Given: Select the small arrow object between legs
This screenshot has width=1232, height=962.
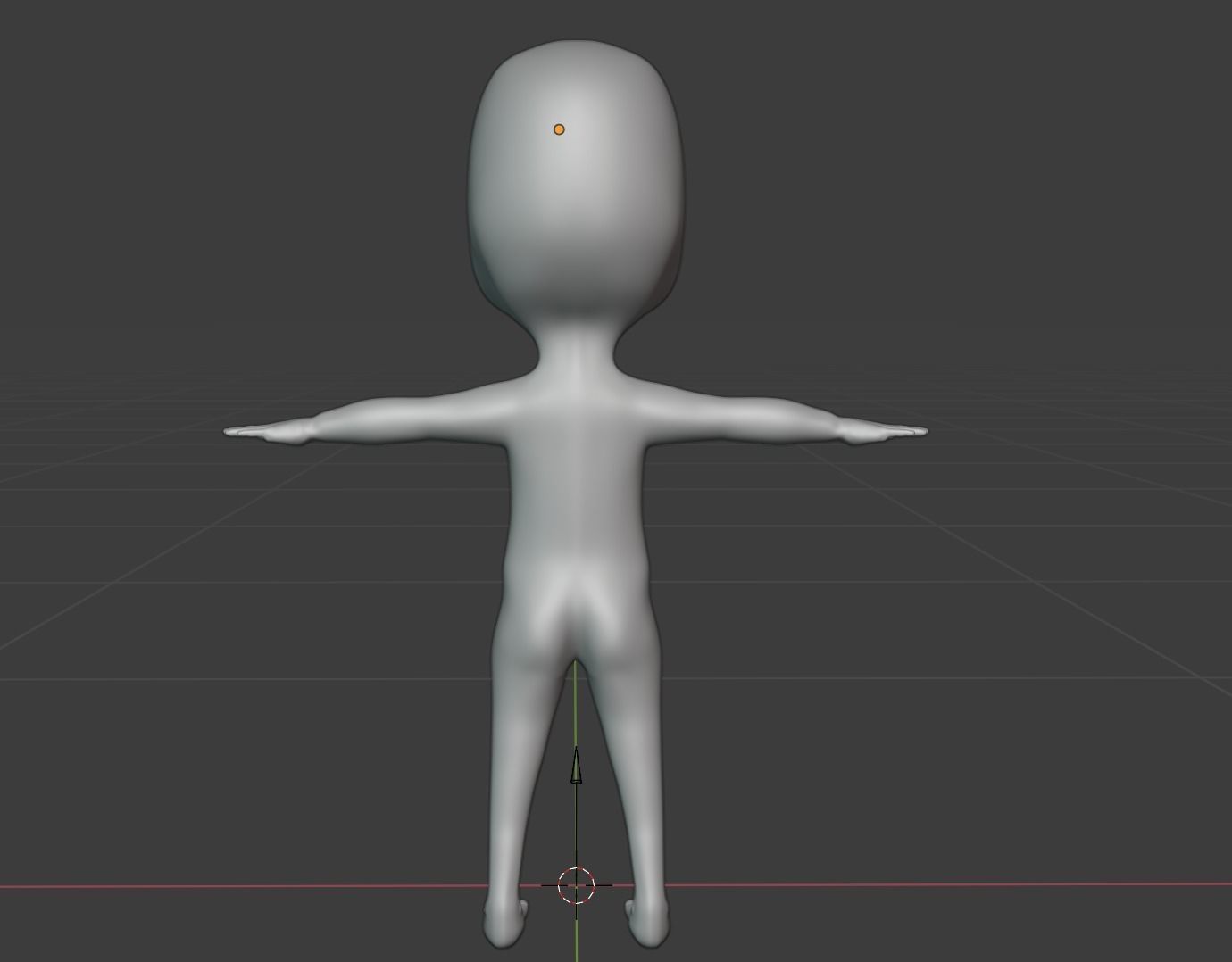Looking at the screenshot, I should [576, 767].
